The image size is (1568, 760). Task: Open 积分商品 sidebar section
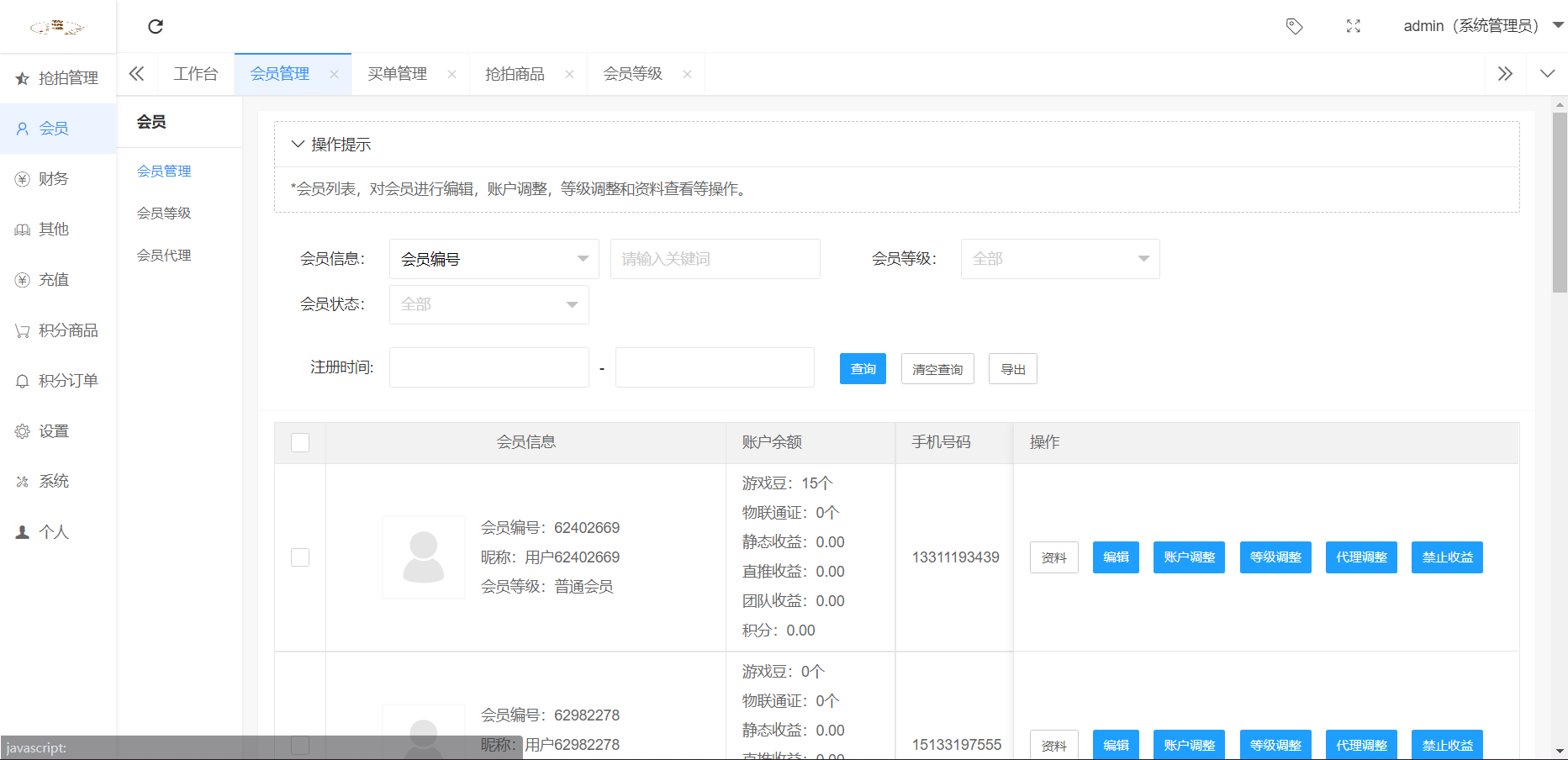point(58,330)
